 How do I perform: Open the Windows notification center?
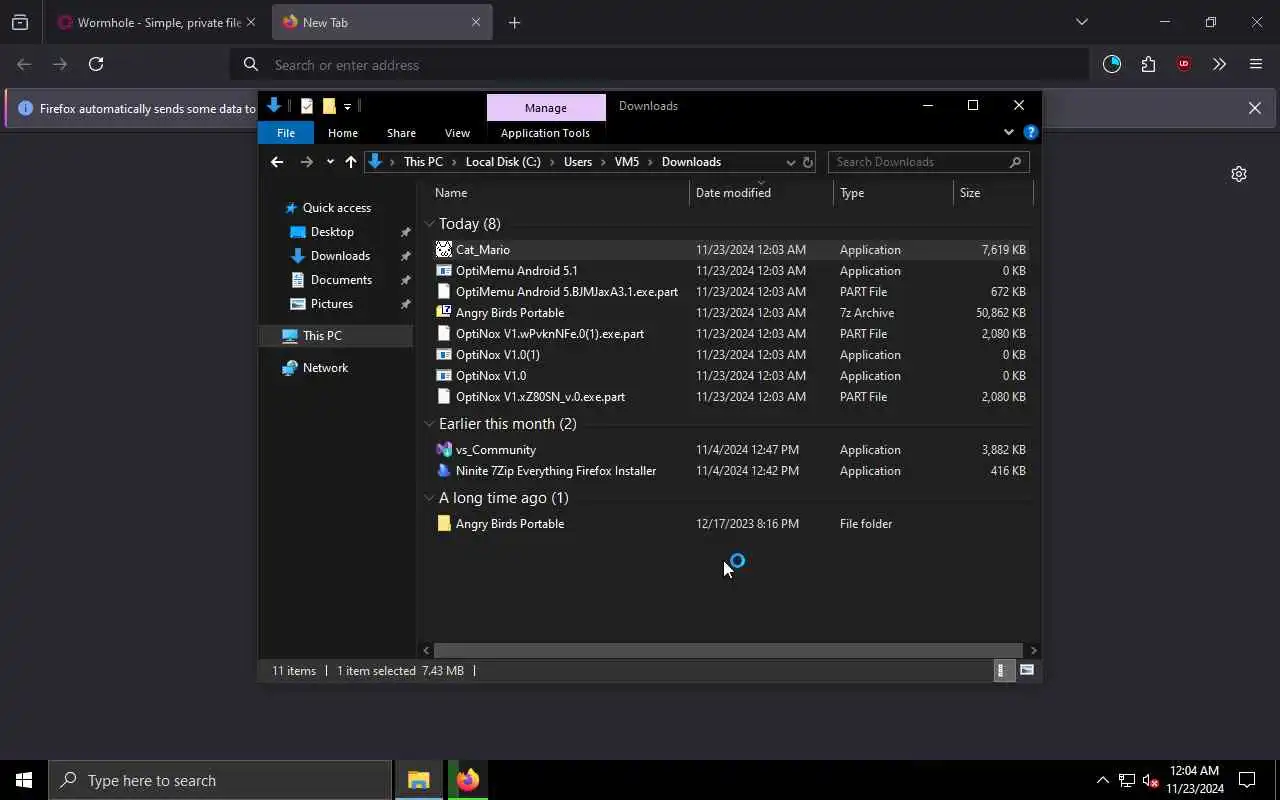(x=1247, y=780)
